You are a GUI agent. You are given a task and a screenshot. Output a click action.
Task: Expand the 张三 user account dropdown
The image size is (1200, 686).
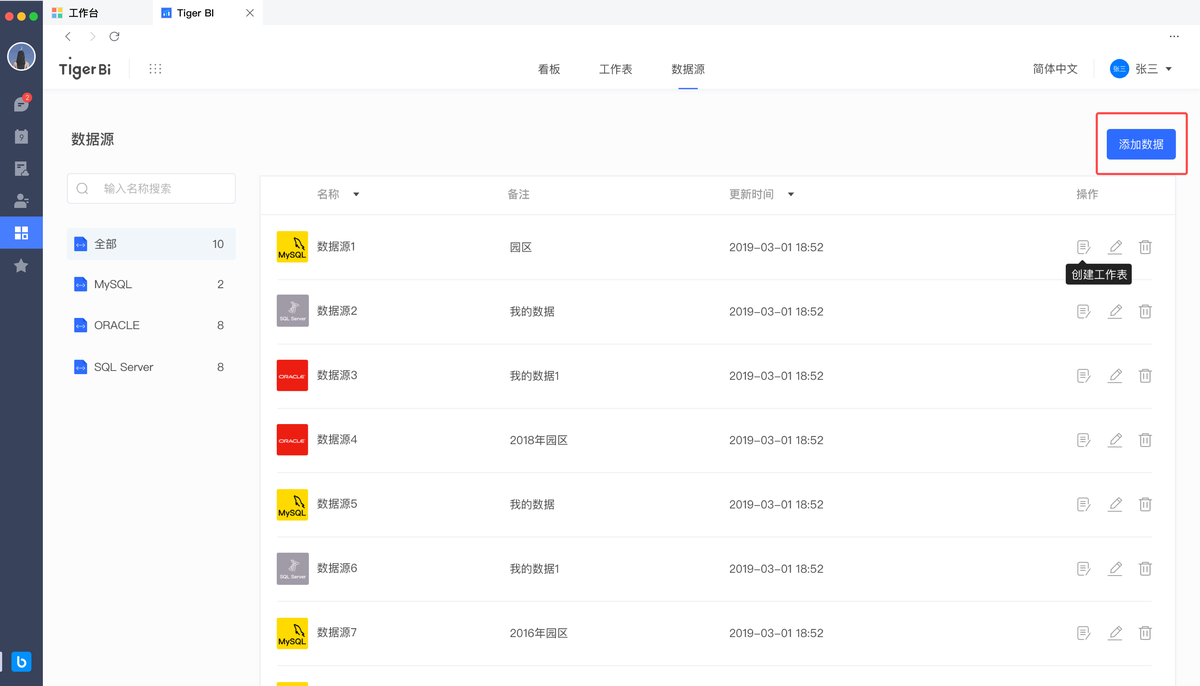point(1168,70)
